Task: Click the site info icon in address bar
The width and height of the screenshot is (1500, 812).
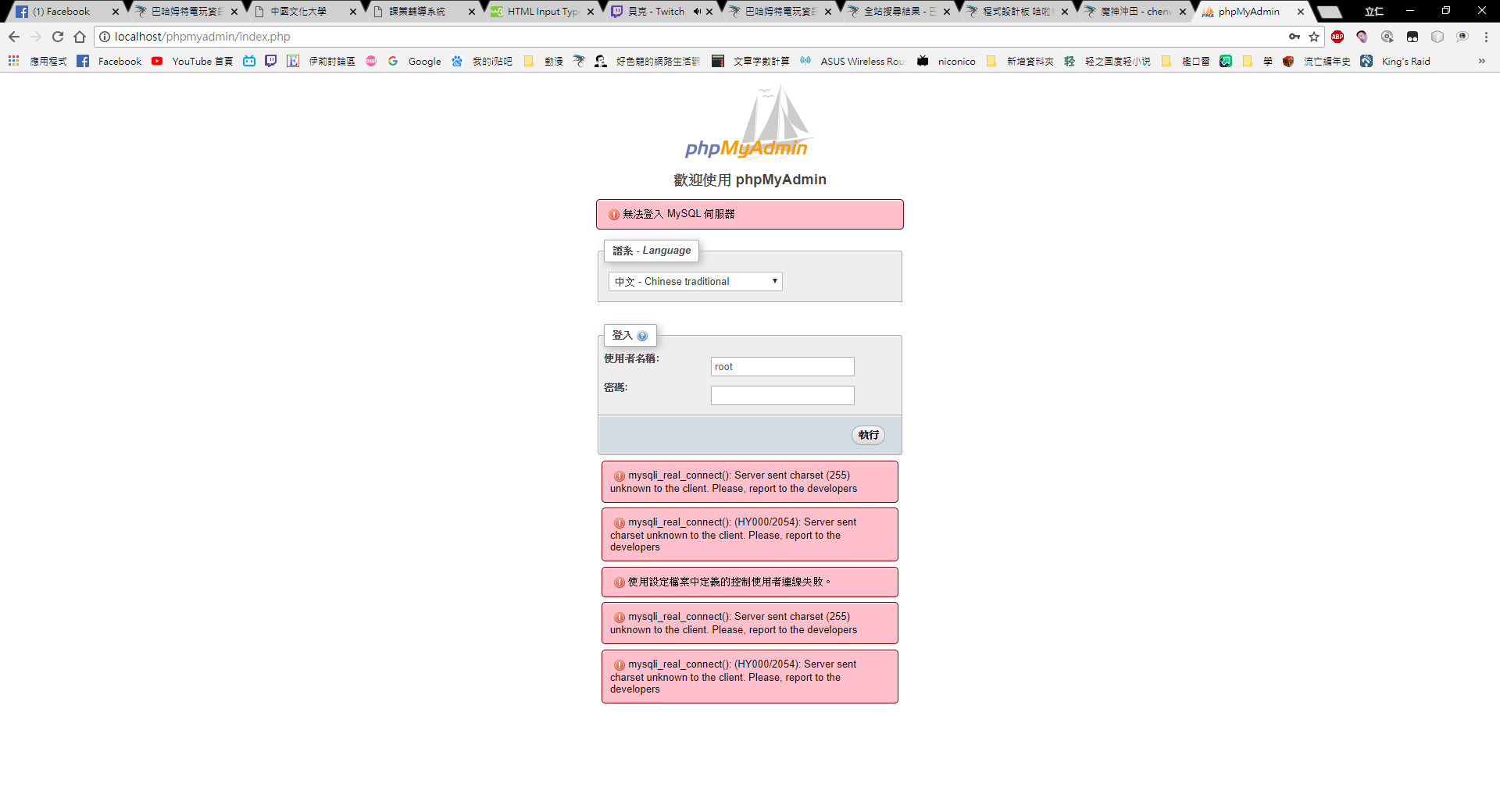Action: [x=102, y=36]
